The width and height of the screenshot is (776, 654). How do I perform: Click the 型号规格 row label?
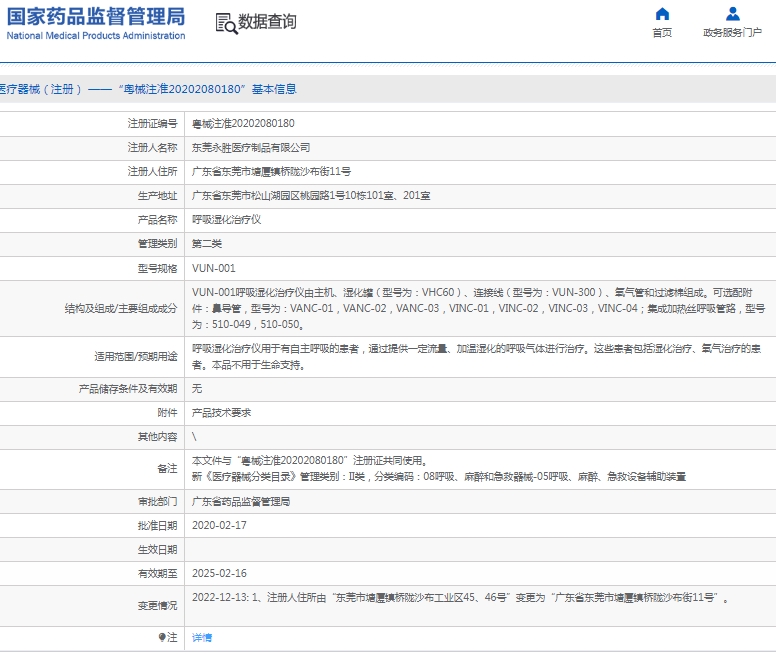157,268
